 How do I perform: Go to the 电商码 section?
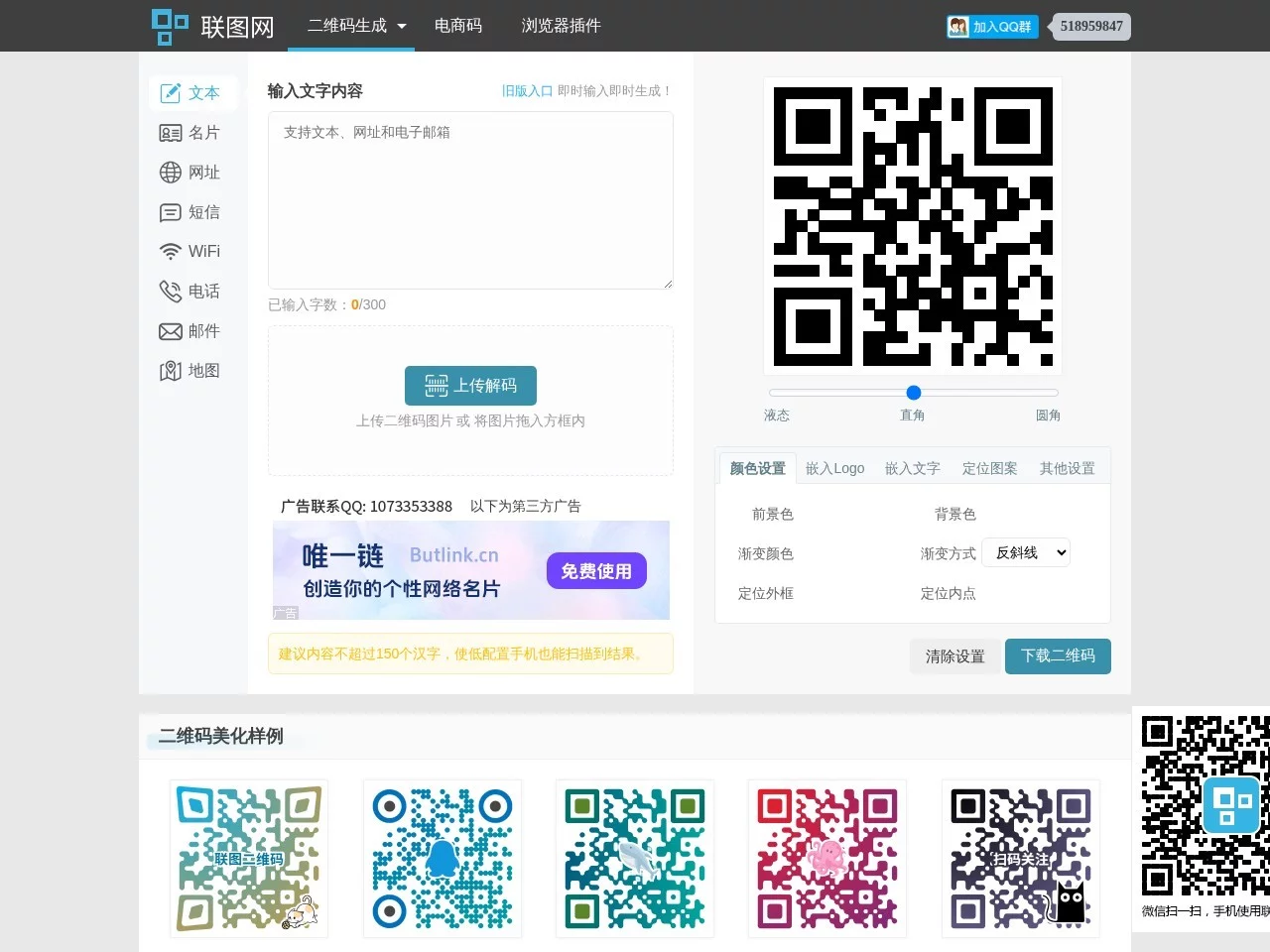pyautogui.click(x=457, y=26)
